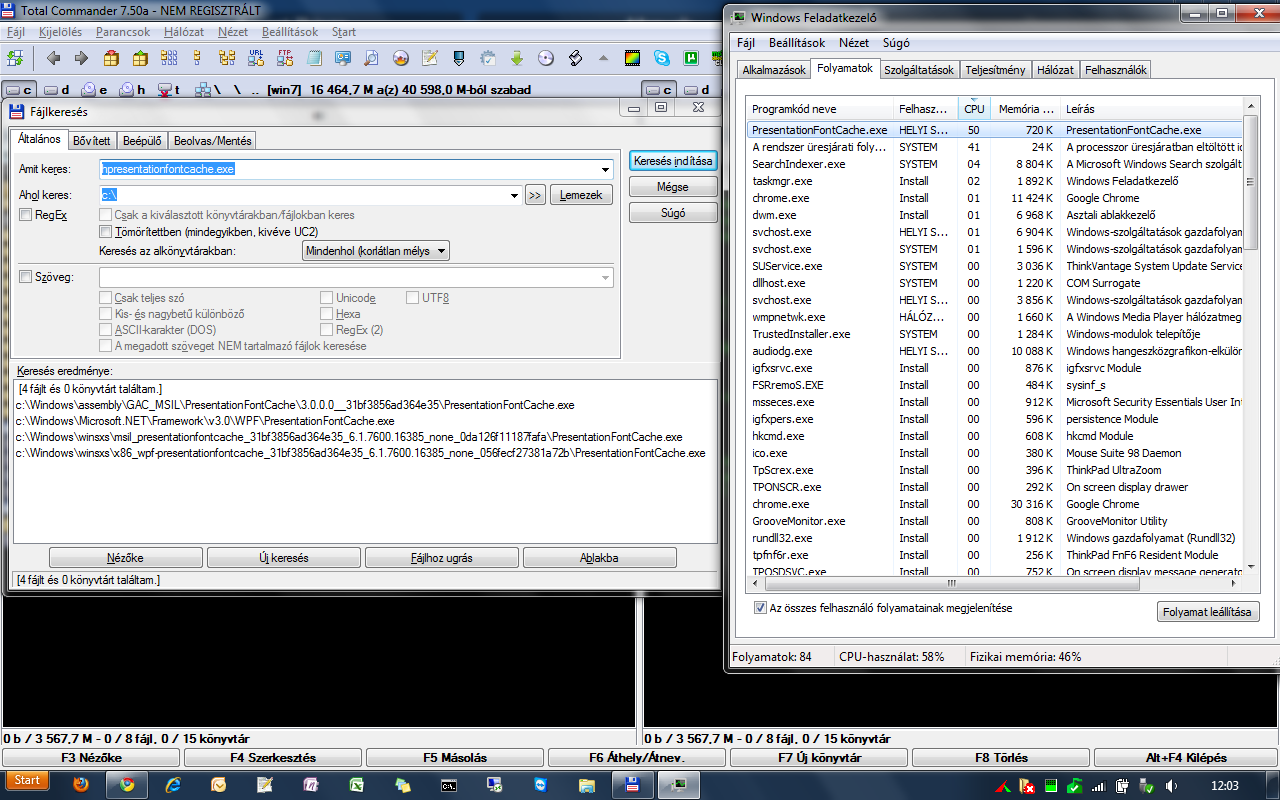
Task: Open the Notepad toolbar icon
Action: 314,58
